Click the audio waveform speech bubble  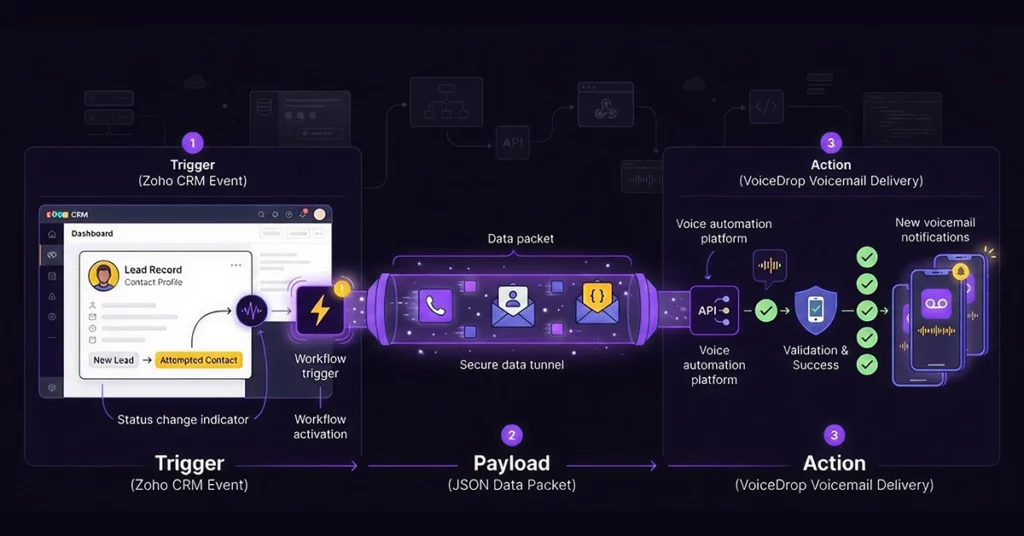[x=769, y=267]
